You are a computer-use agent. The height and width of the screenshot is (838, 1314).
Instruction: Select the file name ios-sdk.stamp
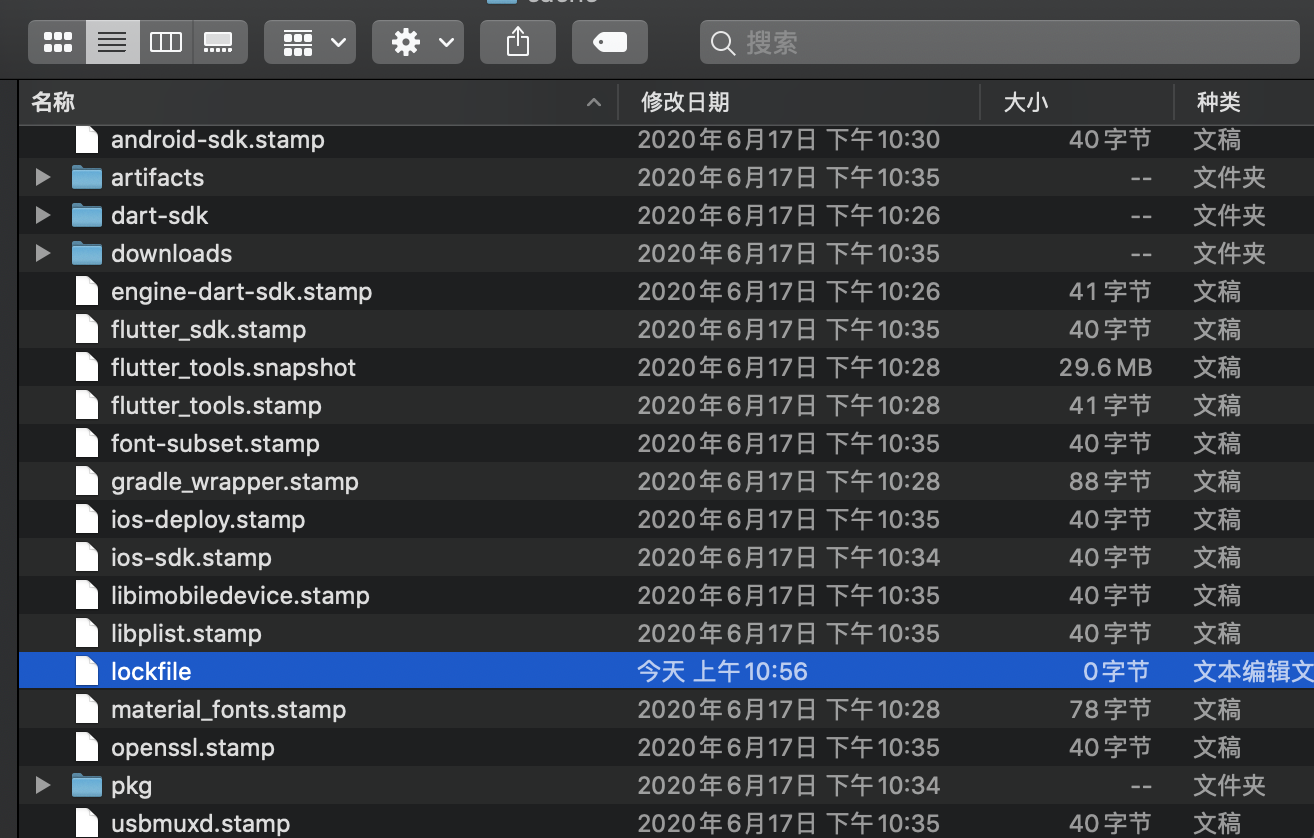coord(191,557)
